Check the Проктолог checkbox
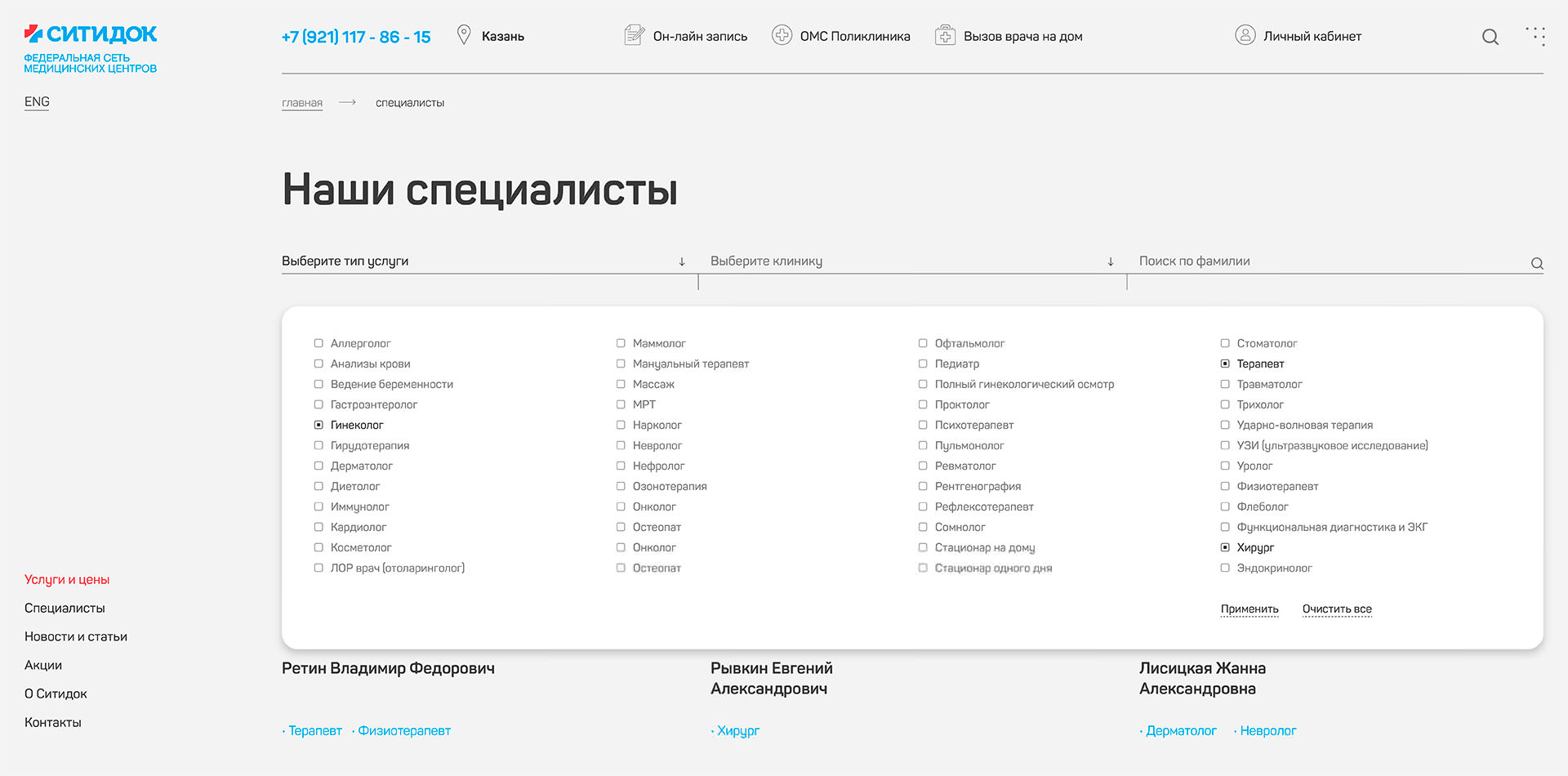This screenshot has width=1568, height=776. tap(923, 404)
